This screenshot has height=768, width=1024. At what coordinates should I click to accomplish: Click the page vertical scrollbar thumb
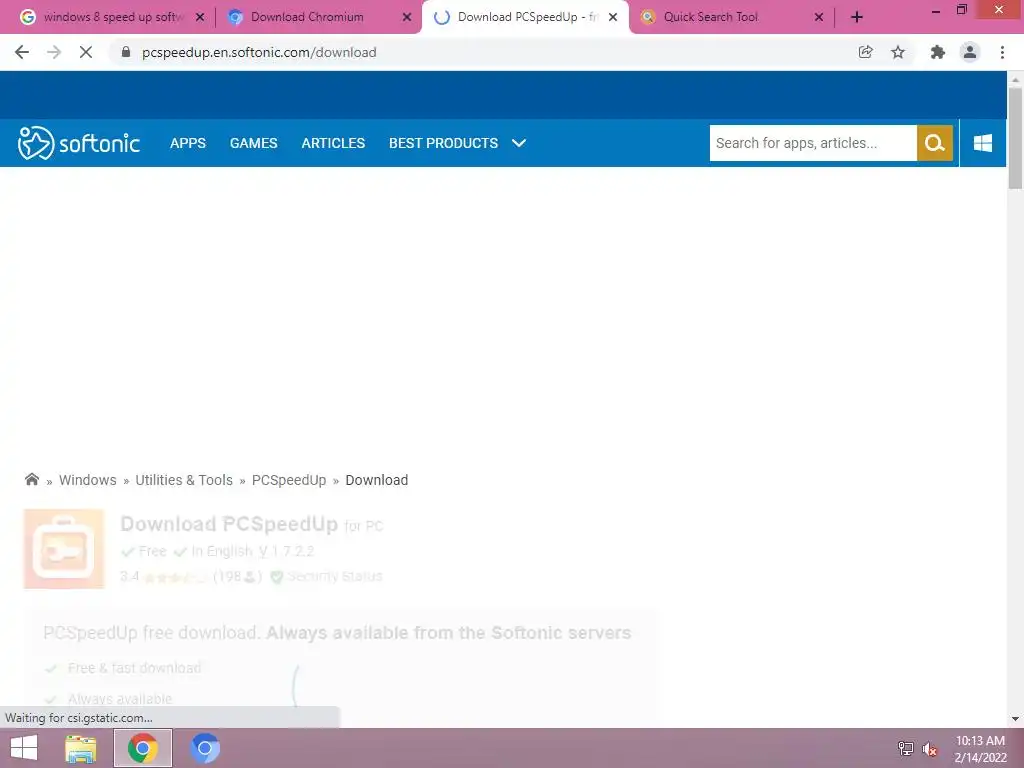(1015, 138)
